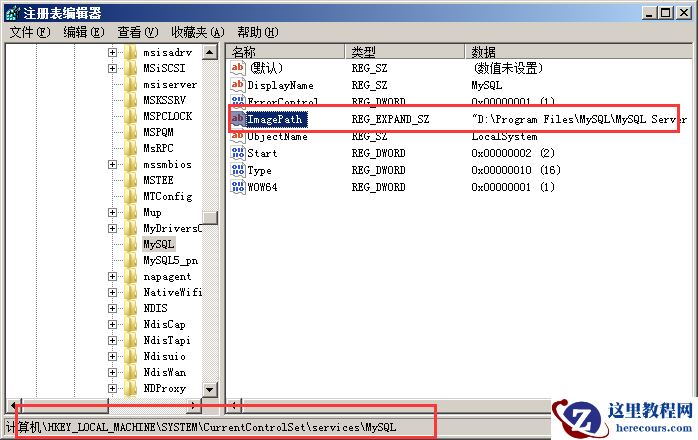Click the MySQL5_pn folder icon
Screen dimensions: 698x440
(x=130, y=260)
